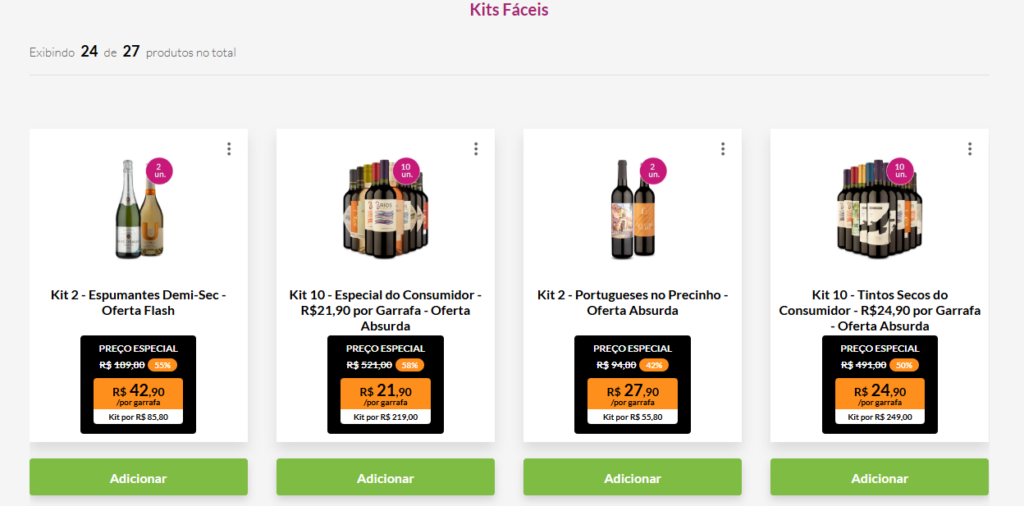The width and height of the screenshot is (1024, 506).
Task: Click the 10 un. badge on Tintos Secos kit
Action: (x=900, y=170)
